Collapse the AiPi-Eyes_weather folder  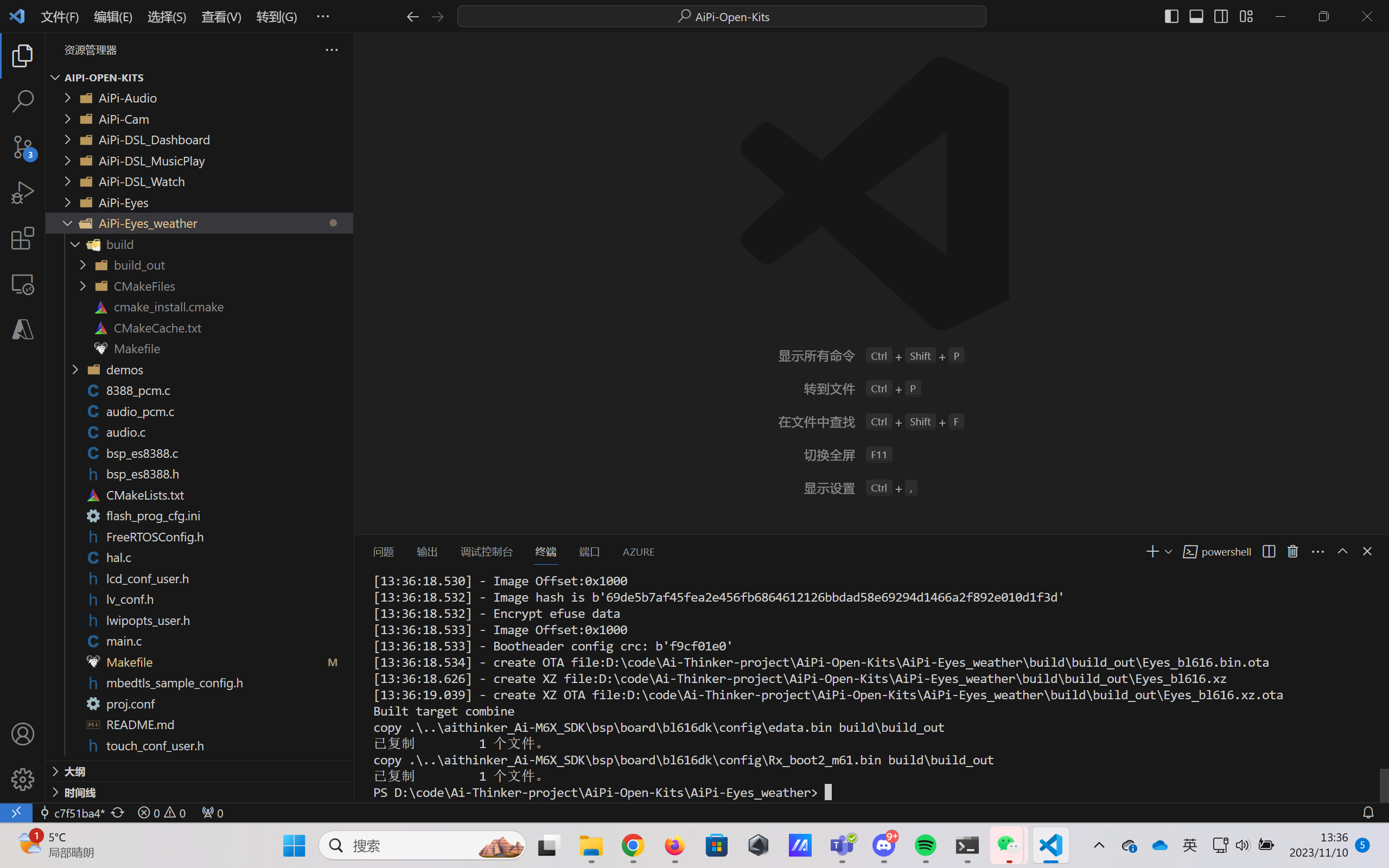tap(67, 224)
